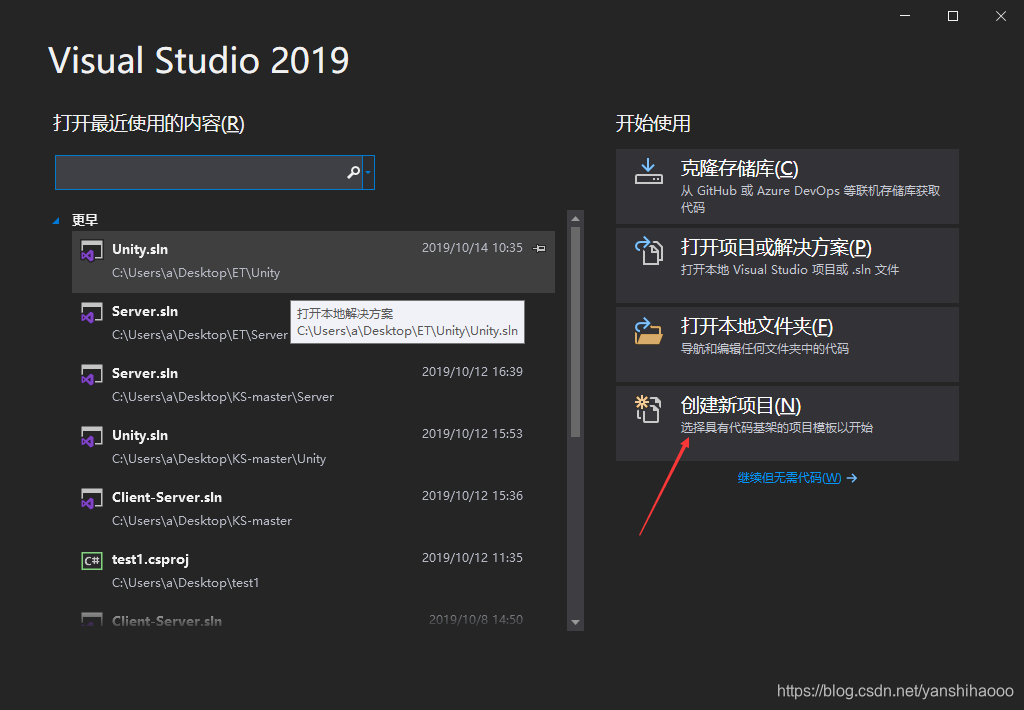Click solution icon of ET\Server Server.sln
Image resolution: width=1024 pixels, height=710 pixels.
[91, 313]
